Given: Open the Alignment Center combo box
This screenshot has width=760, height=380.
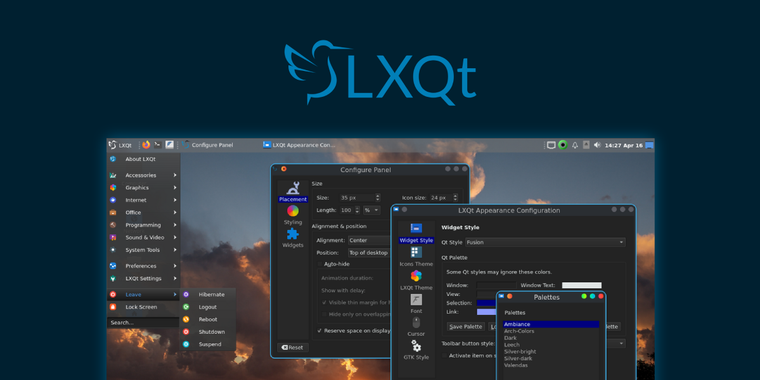Looking at the screenshot, I should coord(369,240).
